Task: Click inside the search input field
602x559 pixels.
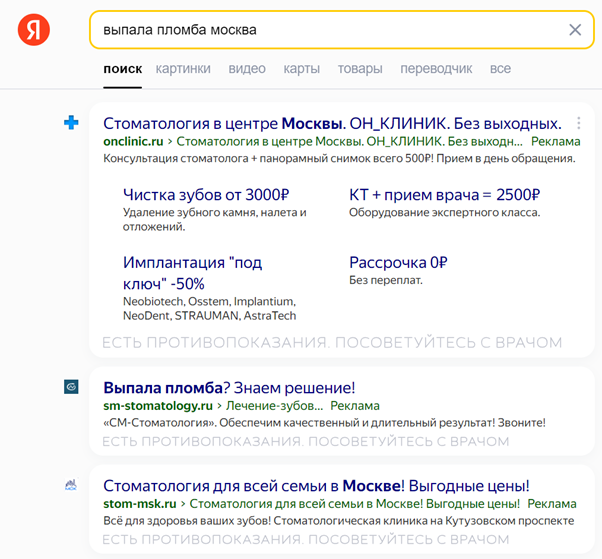Action: pyautogui.click(x=330, y=30)
